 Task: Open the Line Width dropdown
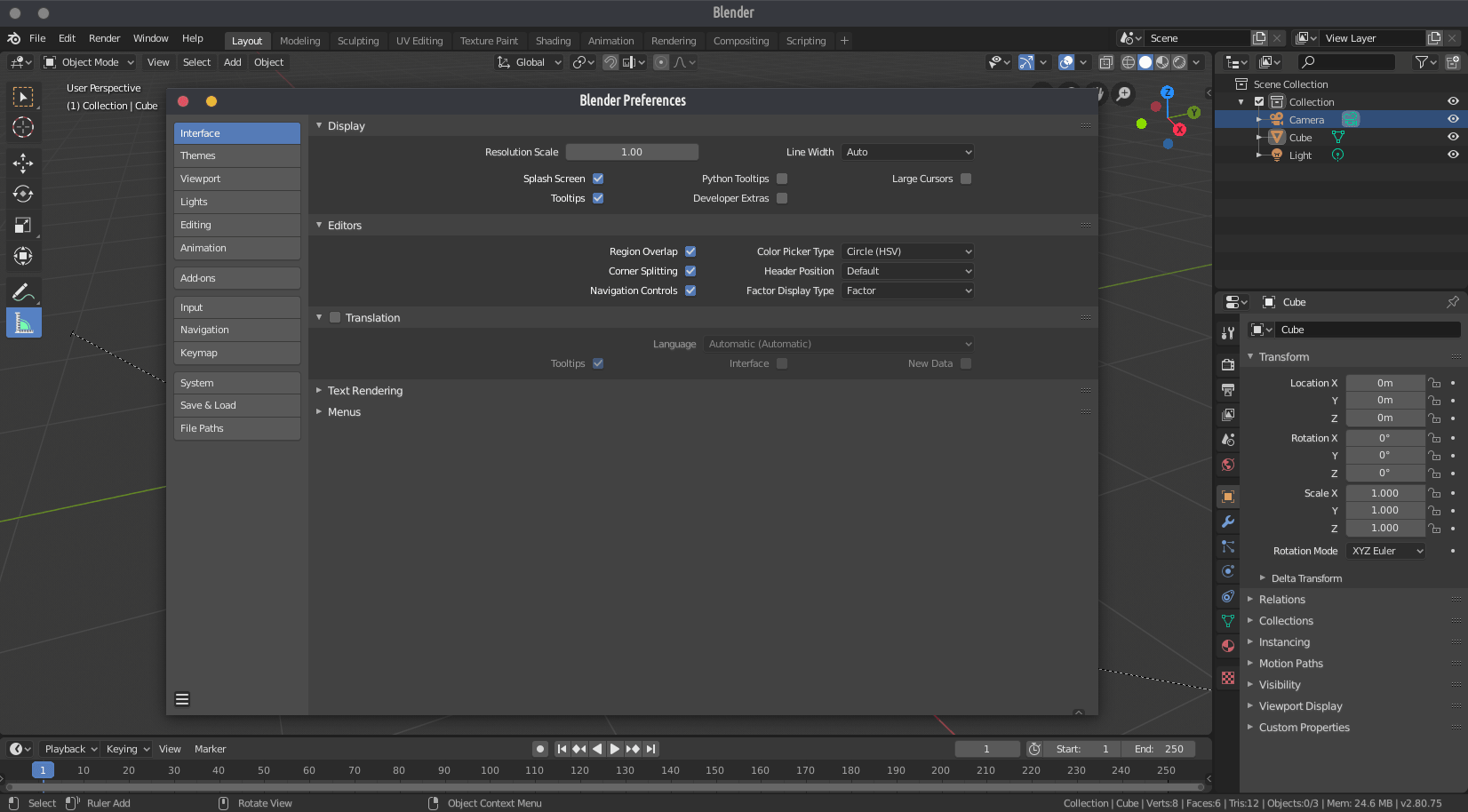pyautogui.click(x=907, y=152)
